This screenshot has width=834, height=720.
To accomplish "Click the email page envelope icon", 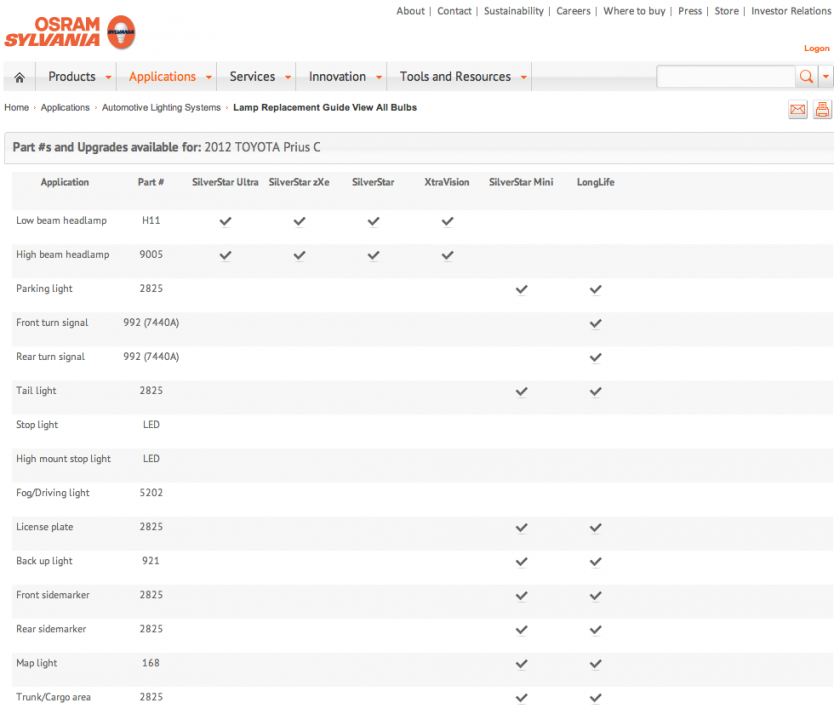I will tap(798, 110).
